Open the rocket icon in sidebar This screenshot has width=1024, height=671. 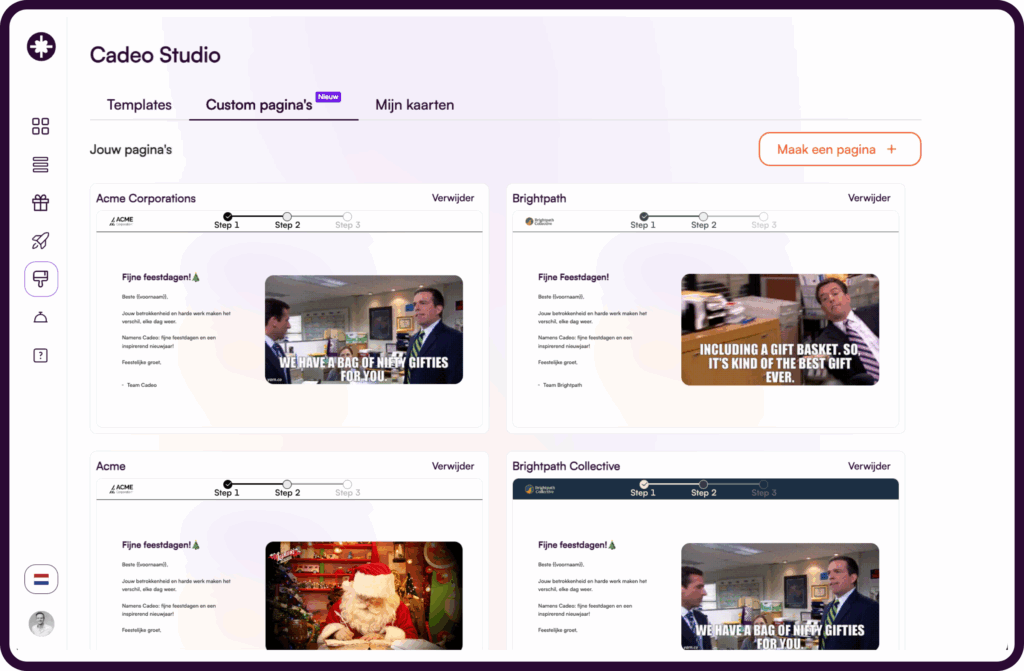40,240
